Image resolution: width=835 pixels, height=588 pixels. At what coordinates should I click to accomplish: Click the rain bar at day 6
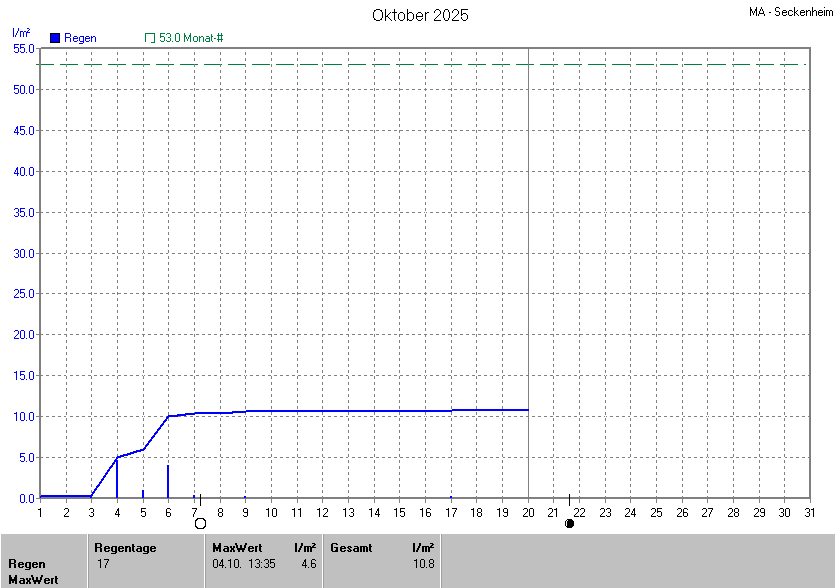tap(168, 481)
